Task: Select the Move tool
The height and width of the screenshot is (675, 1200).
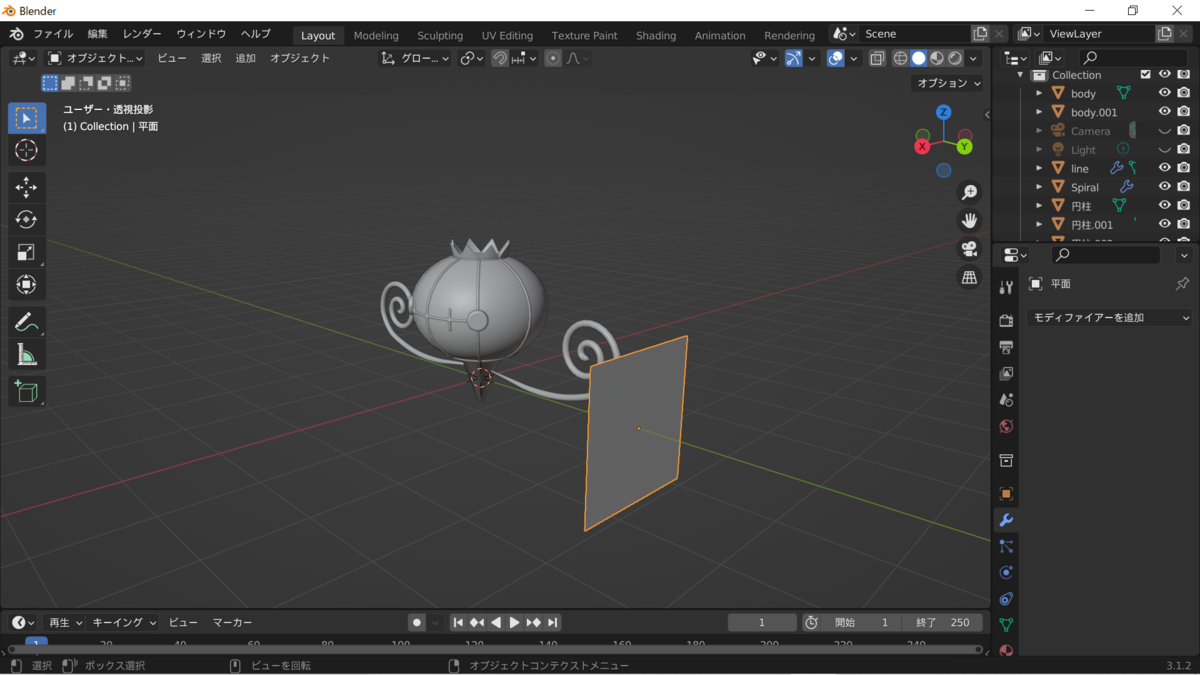Action: click(26, 187)
